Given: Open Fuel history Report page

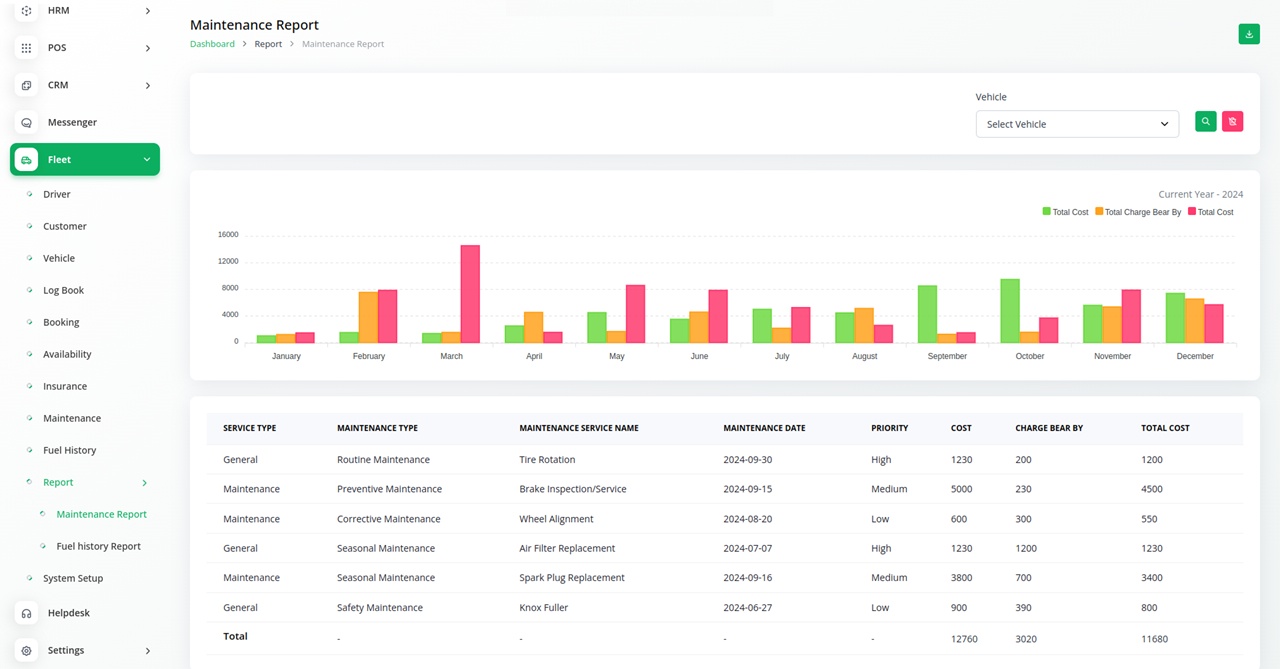Looking at the screenshot, I should (x=99, y=546).
